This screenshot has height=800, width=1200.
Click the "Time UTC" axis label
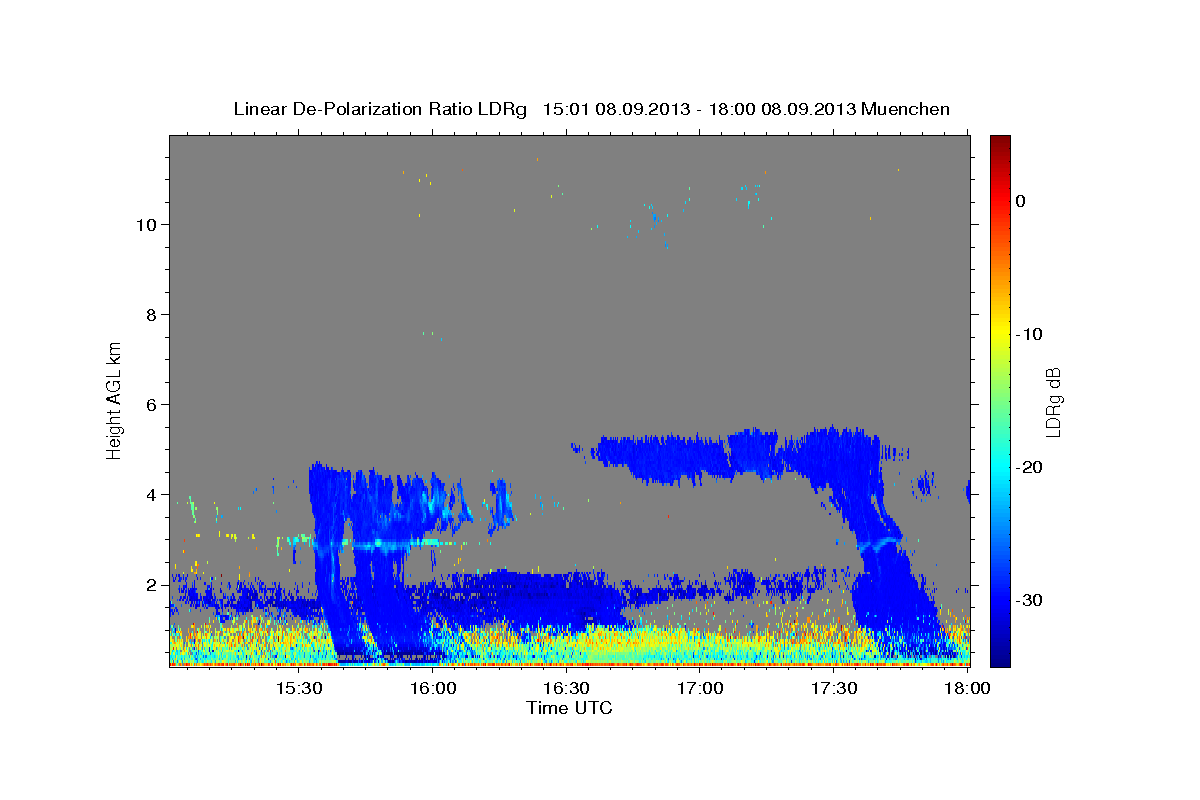(569, 708)
